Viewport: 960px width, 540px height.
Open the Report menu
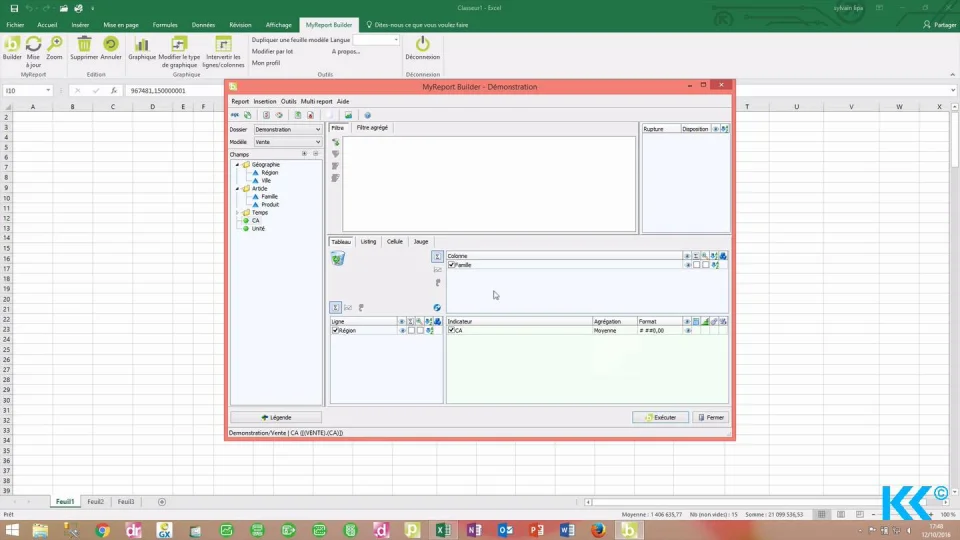(240, 102)
